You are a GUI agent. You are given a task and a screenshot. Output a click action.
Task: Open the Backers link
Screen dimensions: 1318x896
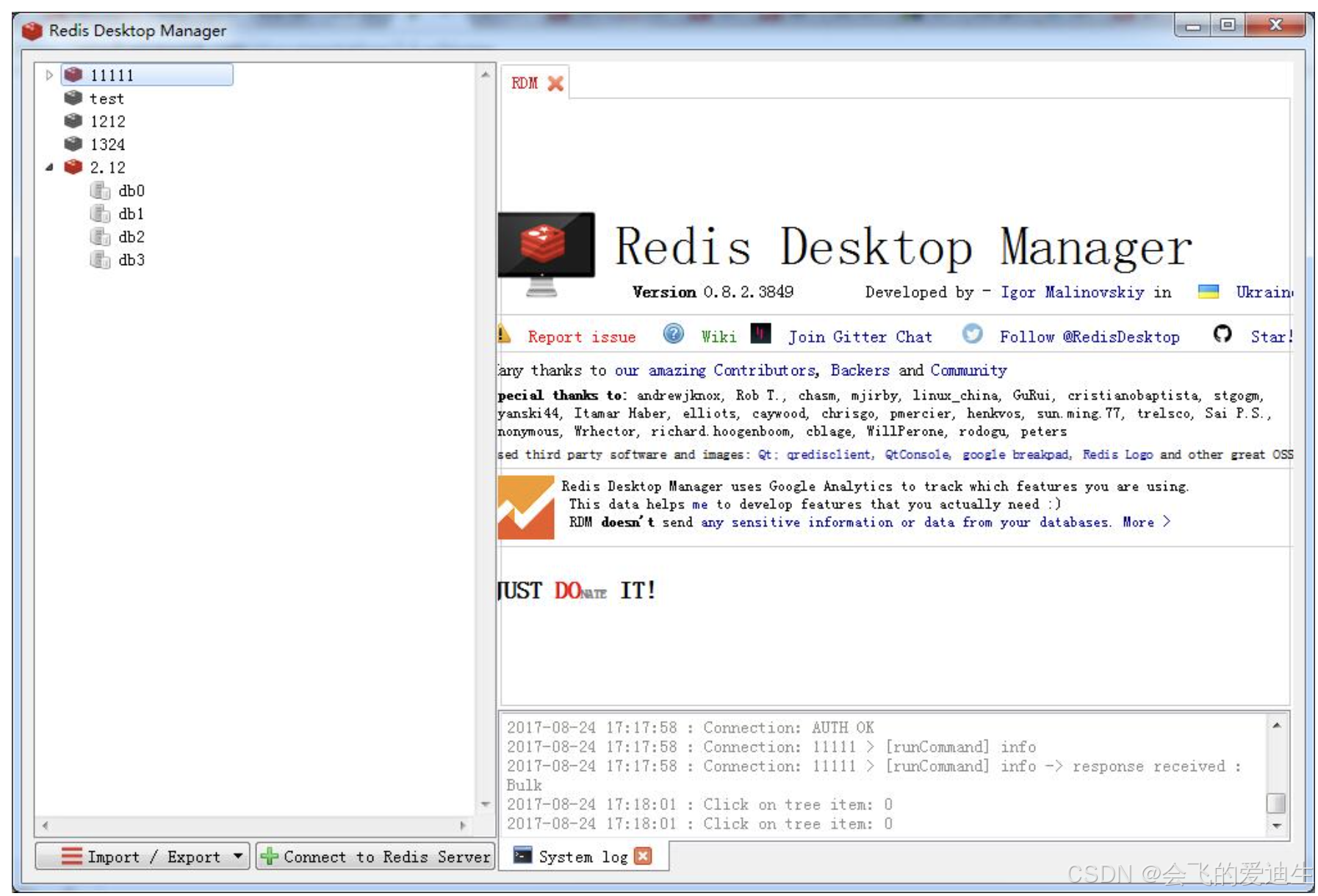(860, 370)
